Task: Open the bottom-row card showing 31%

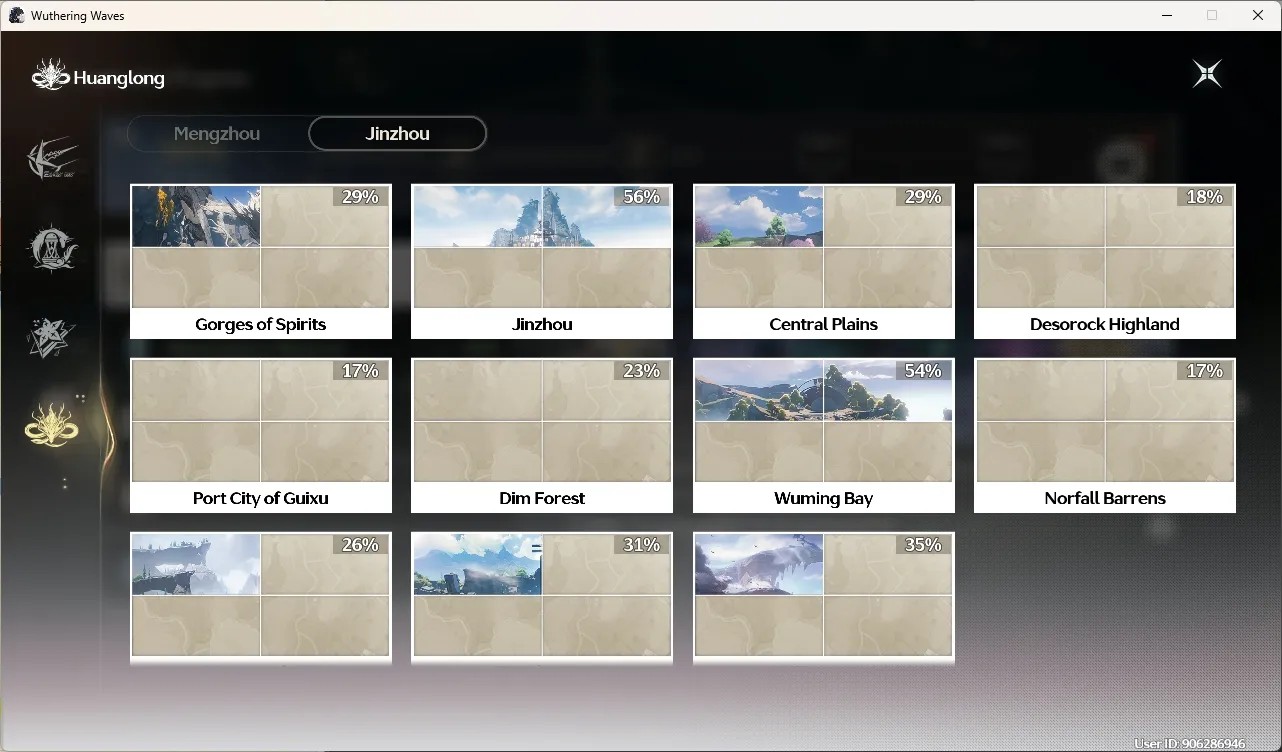Action: tap(542, 598)
